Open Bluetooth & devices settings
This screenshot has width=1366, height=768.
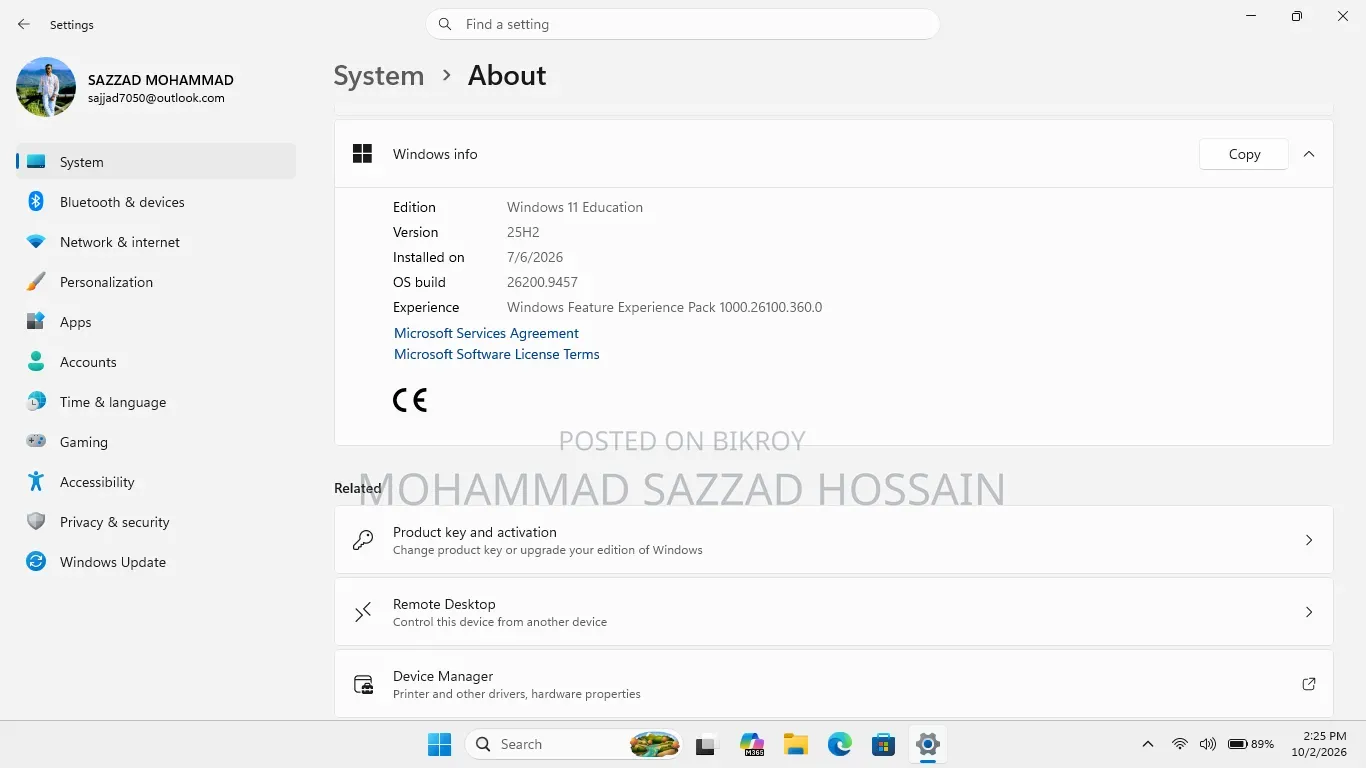point(156,202)
